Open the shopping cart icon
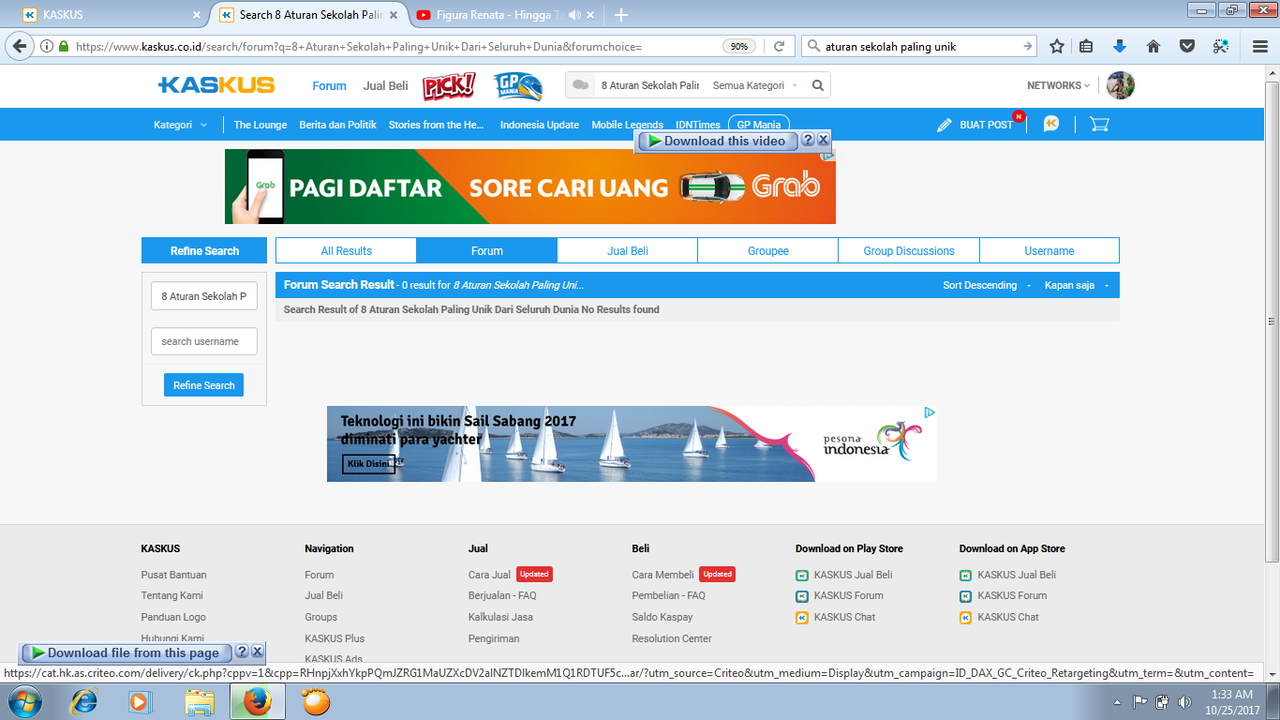The width and height of the screenshot is (1280, 720). 1099,124
